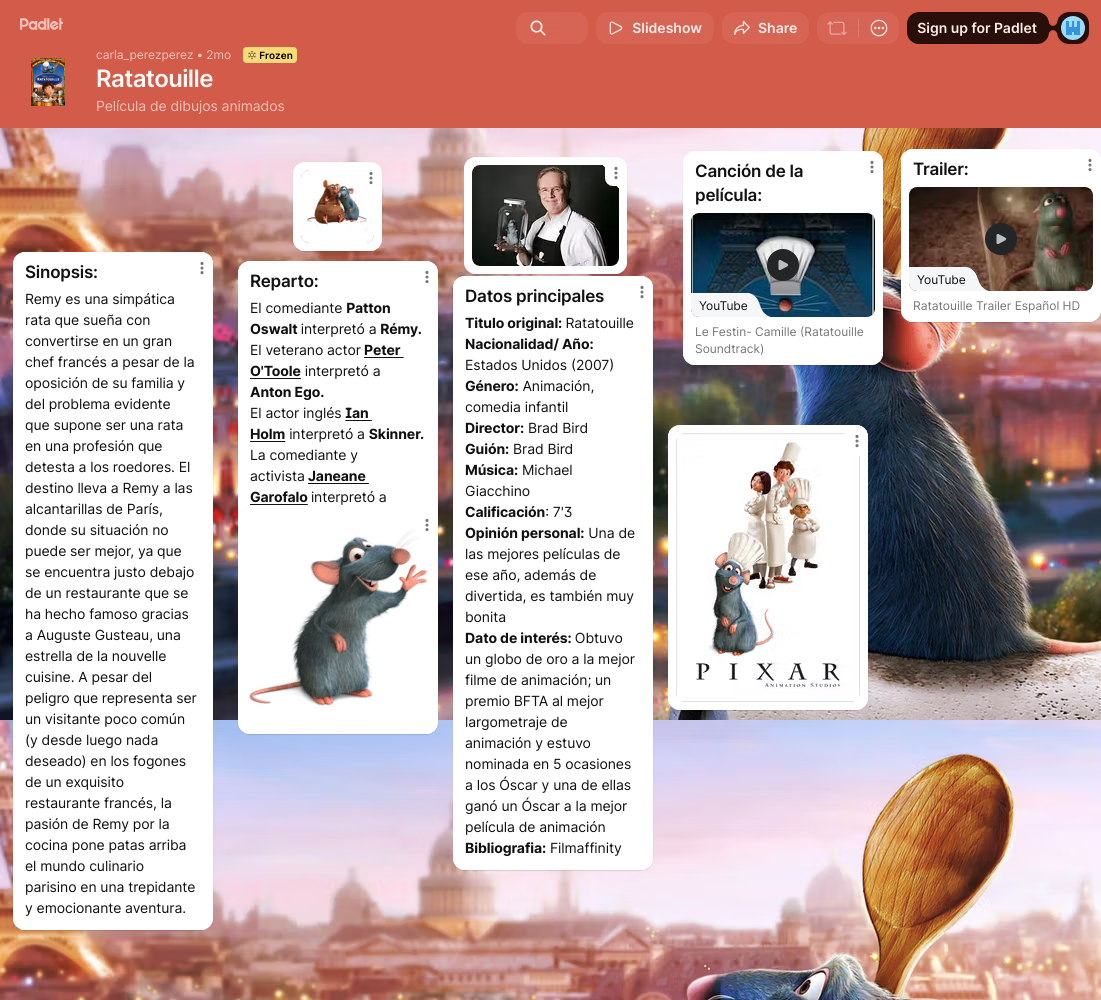Screen dimensions: 1101x1000
Task: Open the Share options
Action: [765, 28]
